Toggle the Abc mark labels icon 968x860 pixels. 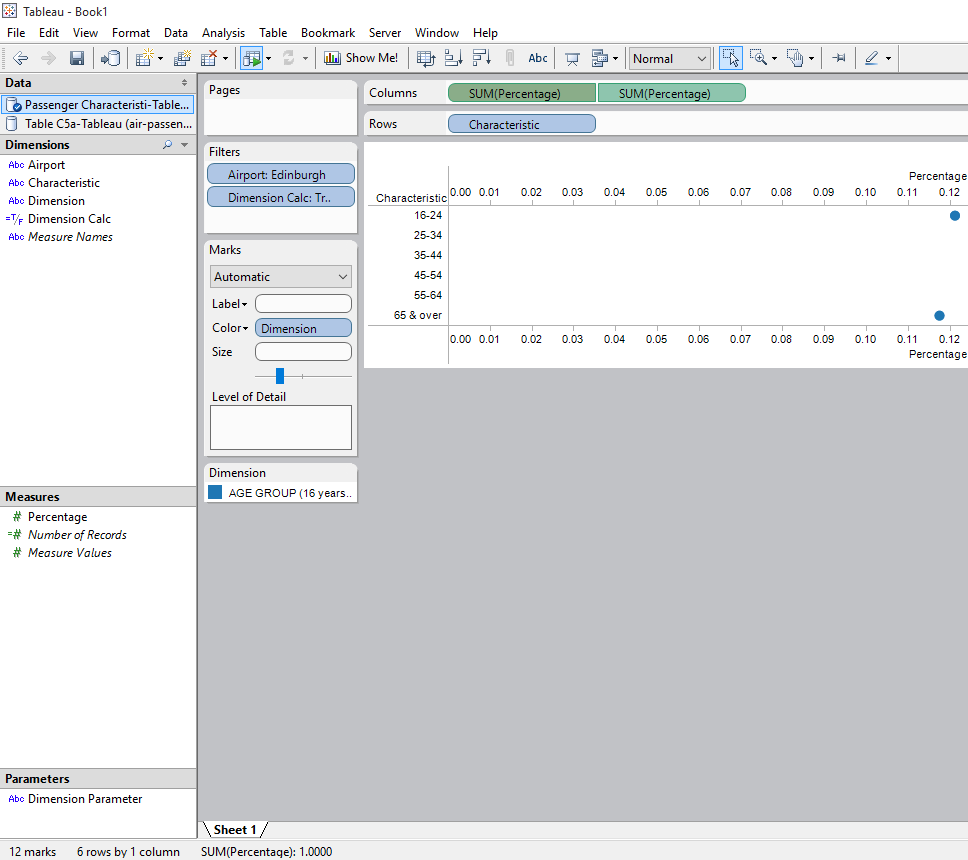point(538,58)
